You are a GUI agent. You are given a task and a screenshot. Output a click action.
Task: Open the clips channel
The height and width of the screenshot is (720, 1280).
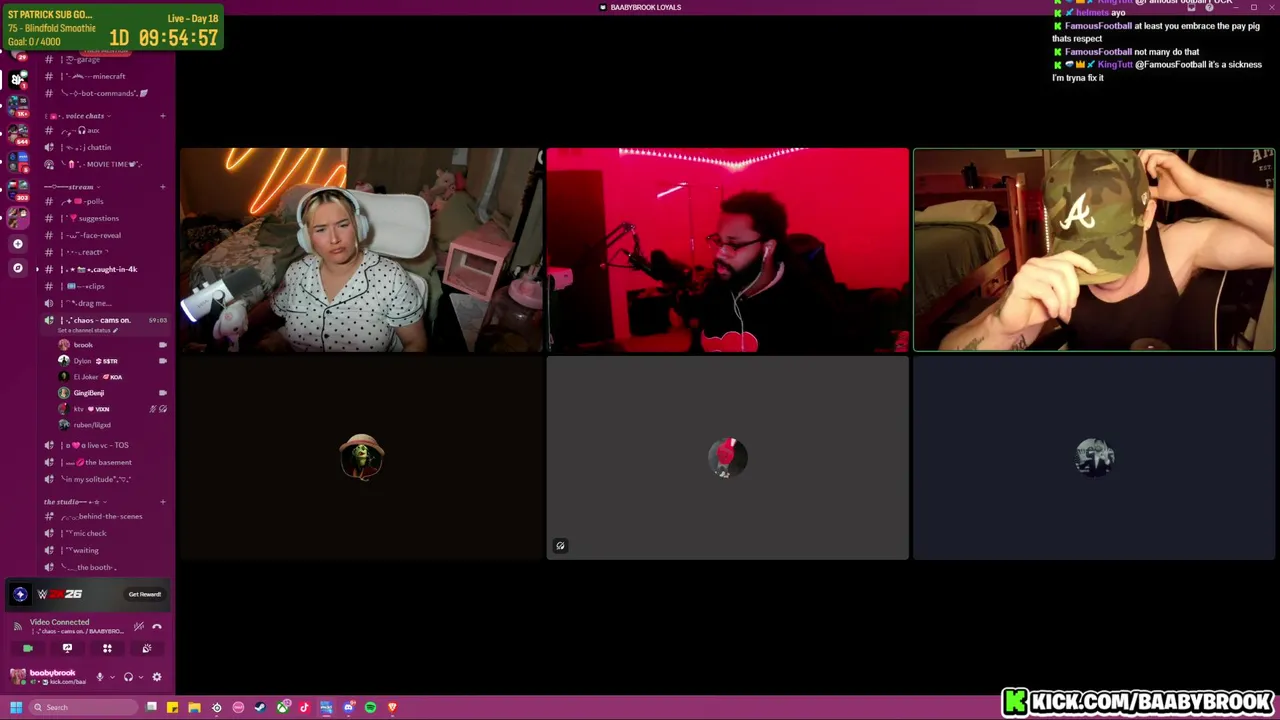(105, 286)
